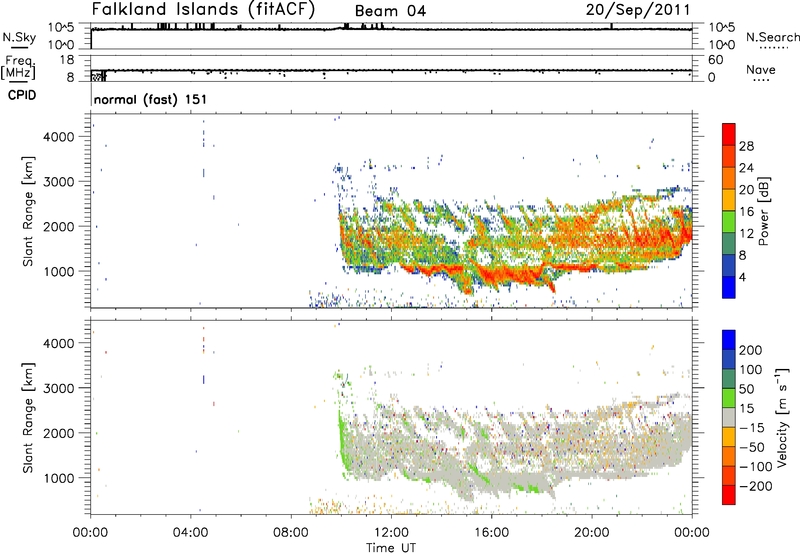The width and height of the screenshot is (800, 554).
Task: Click the '12:00' time tick label
Action: click(391, 533)
